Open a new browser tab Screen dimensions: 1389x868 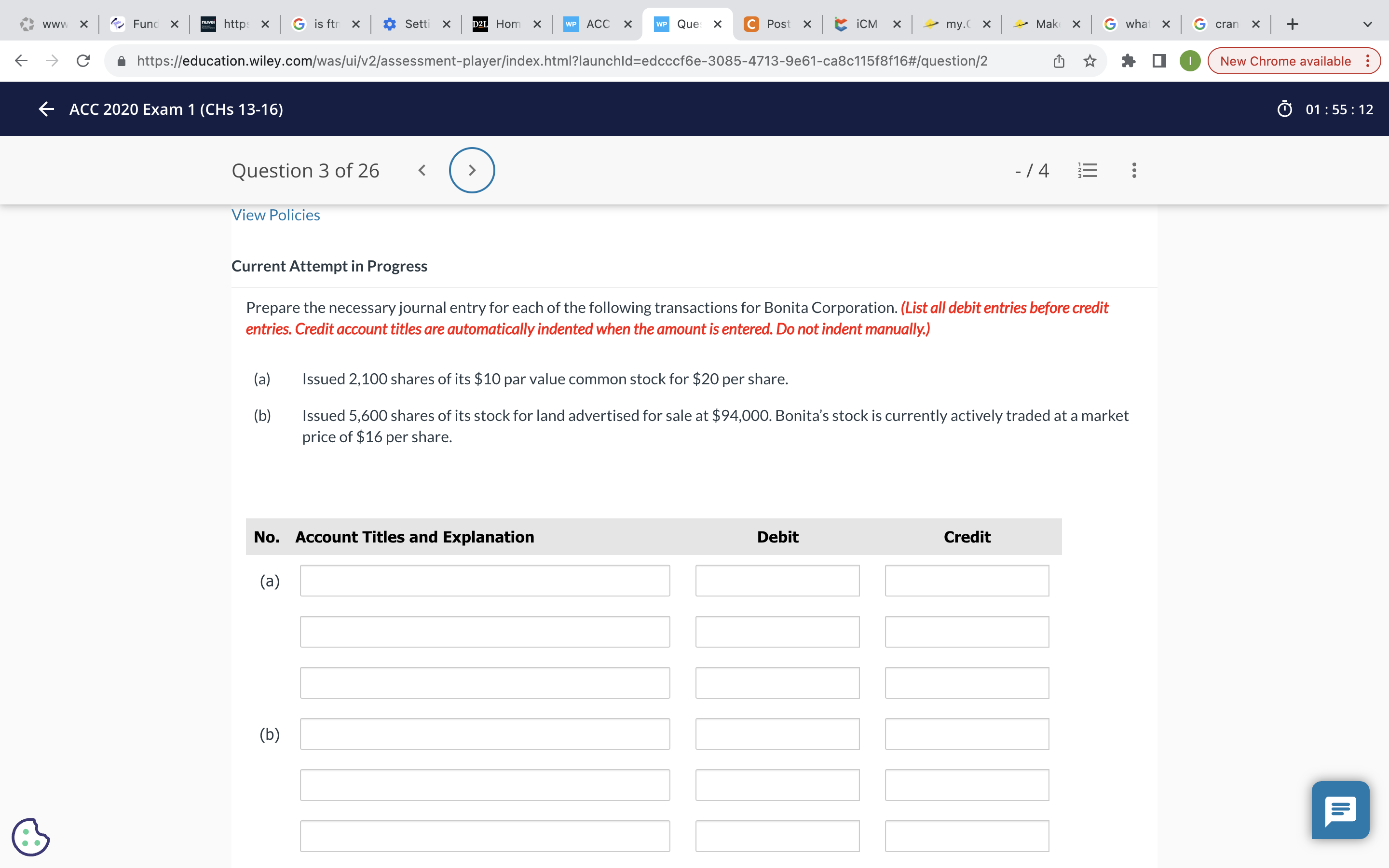pos(1292,24)
